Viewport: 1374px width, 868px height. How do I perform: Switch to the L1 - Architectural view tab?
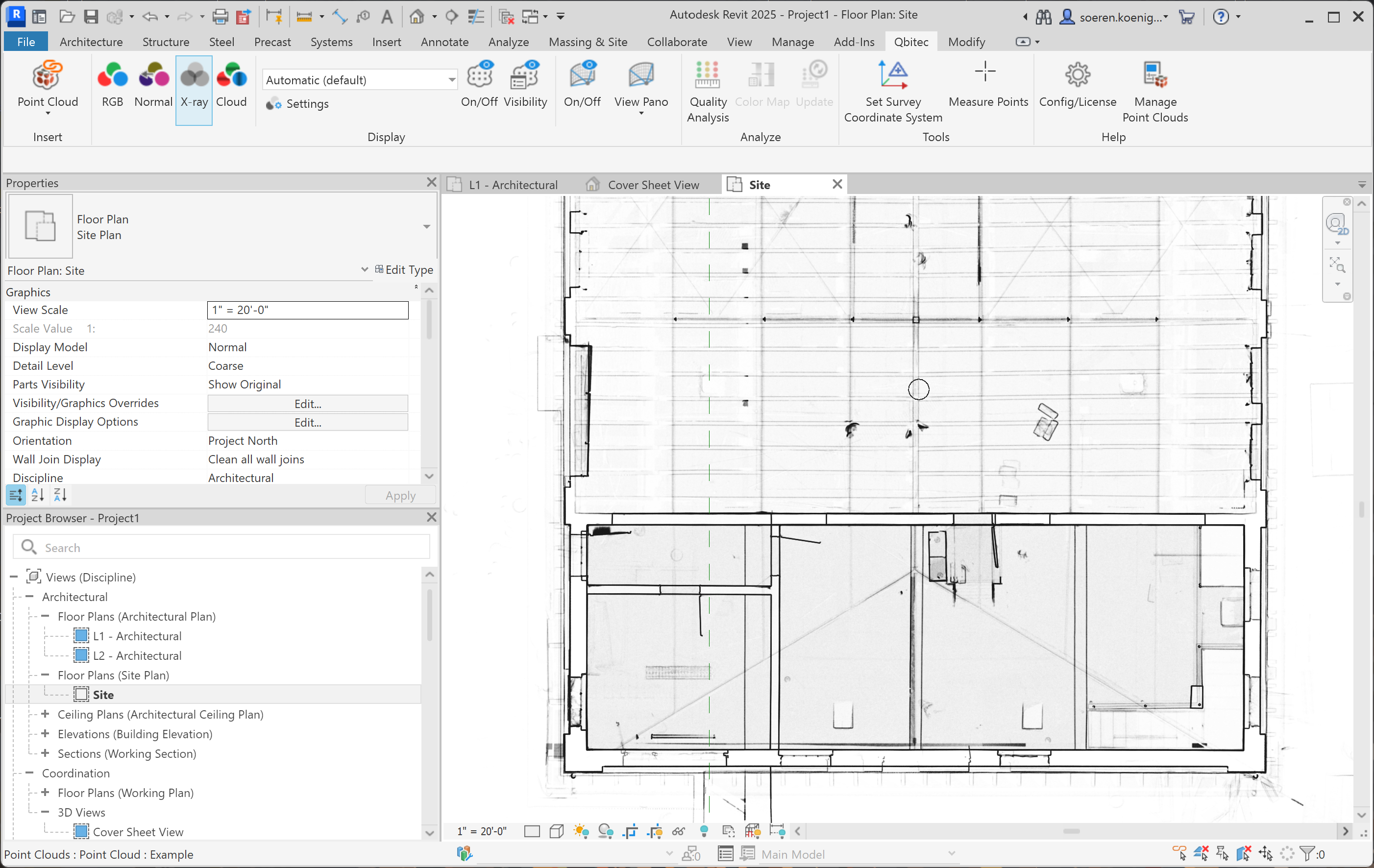pyautogui.click(x=512, y=185)
